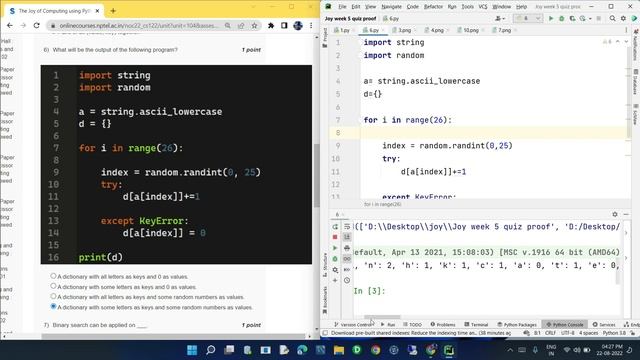The width and height of the screenshot is (640, 360).
Task: Attach debugger to the Python console
Action: [x=335, y=259]
